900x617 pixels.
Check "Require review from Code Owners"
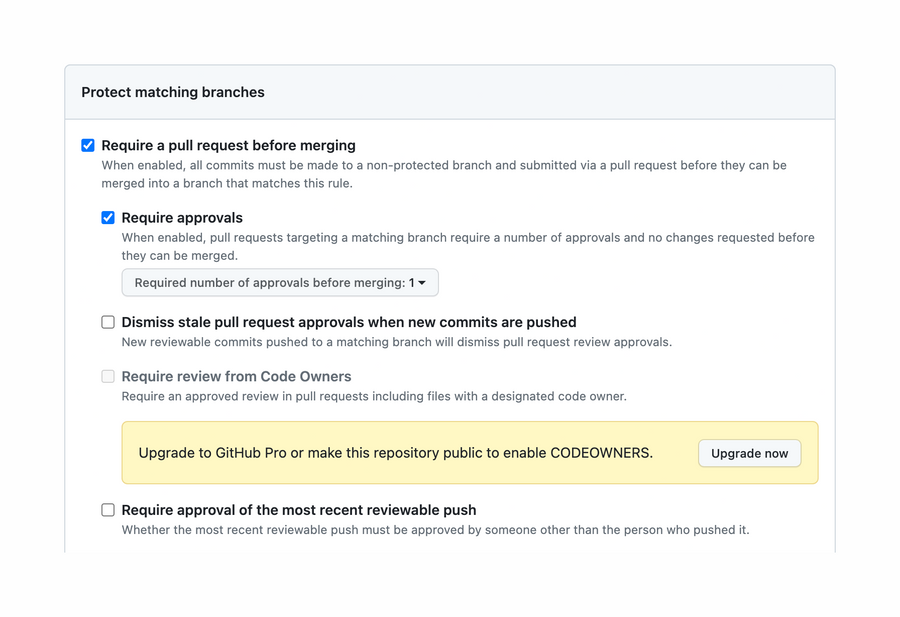(107, 376)
